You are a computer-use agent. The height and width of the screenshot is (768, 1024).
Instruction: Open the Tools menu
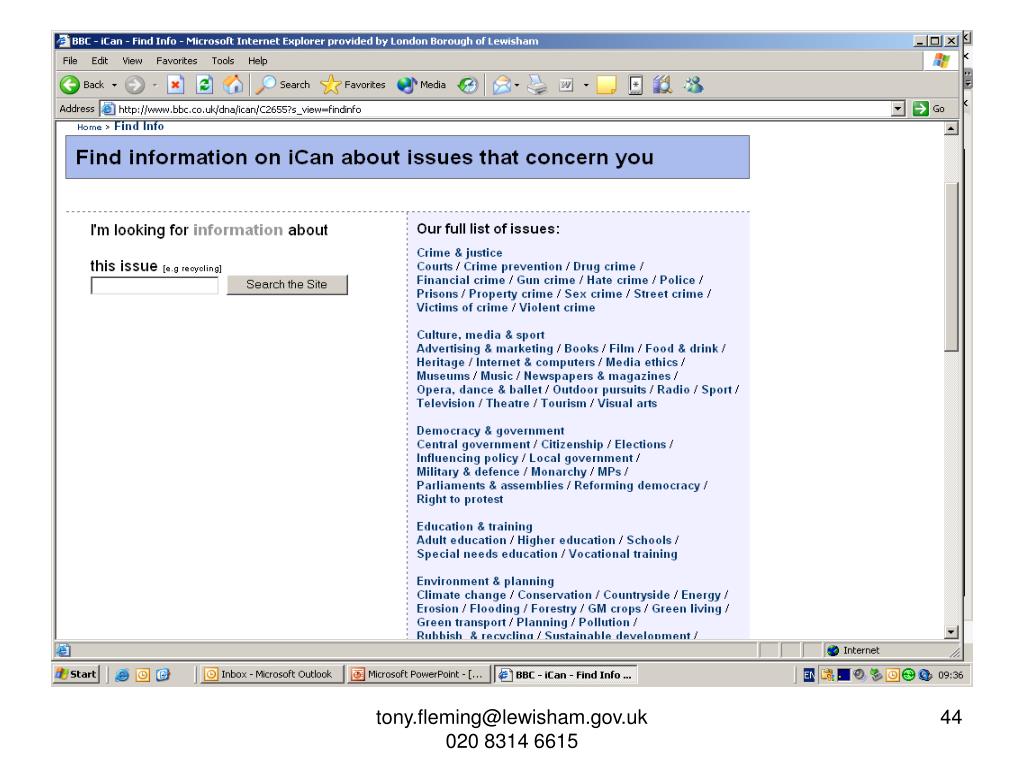tap(223, 61)
